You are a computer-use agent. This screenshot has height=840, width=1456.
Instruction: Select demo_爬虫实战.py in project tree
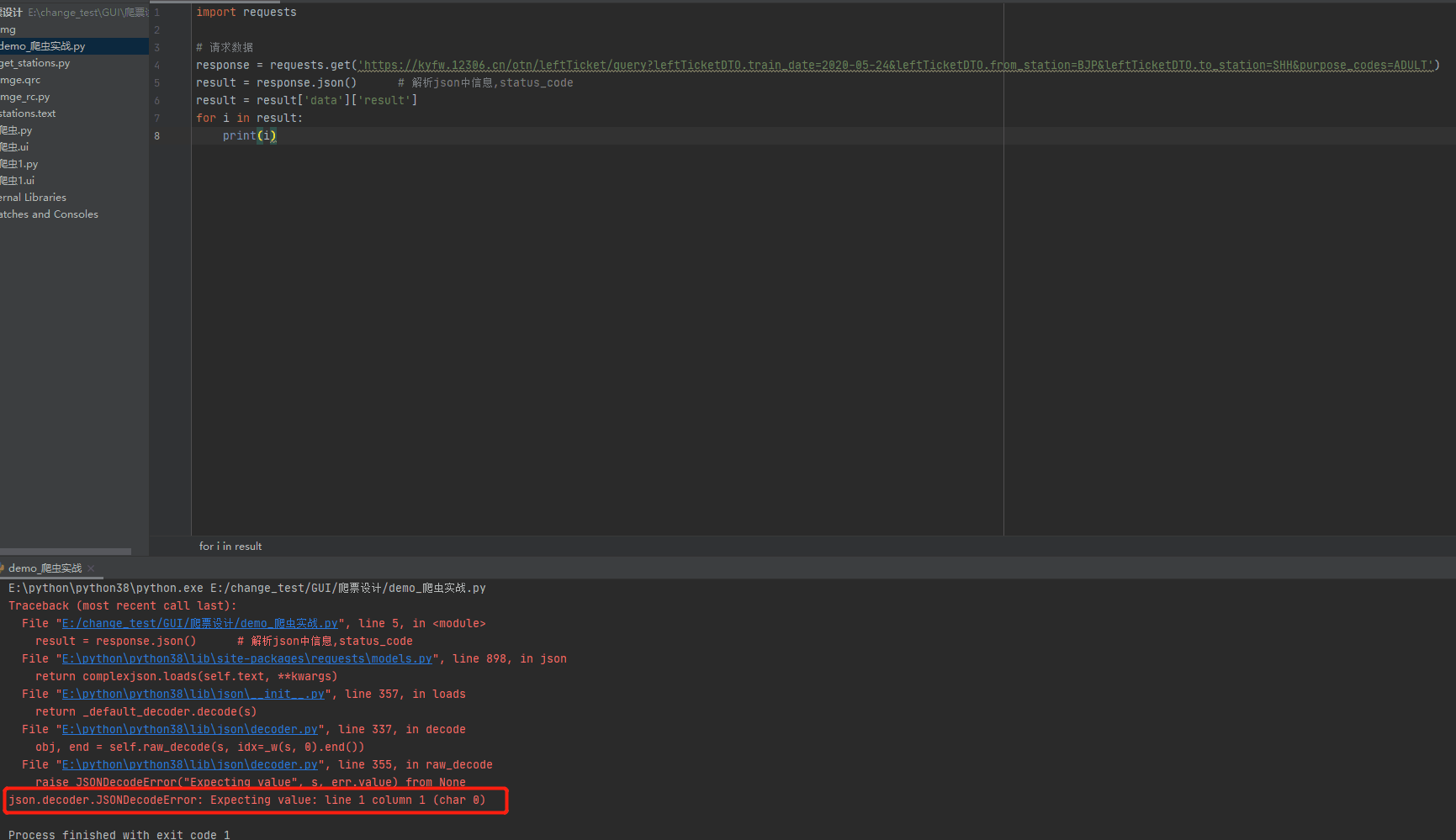coord(43,46)
